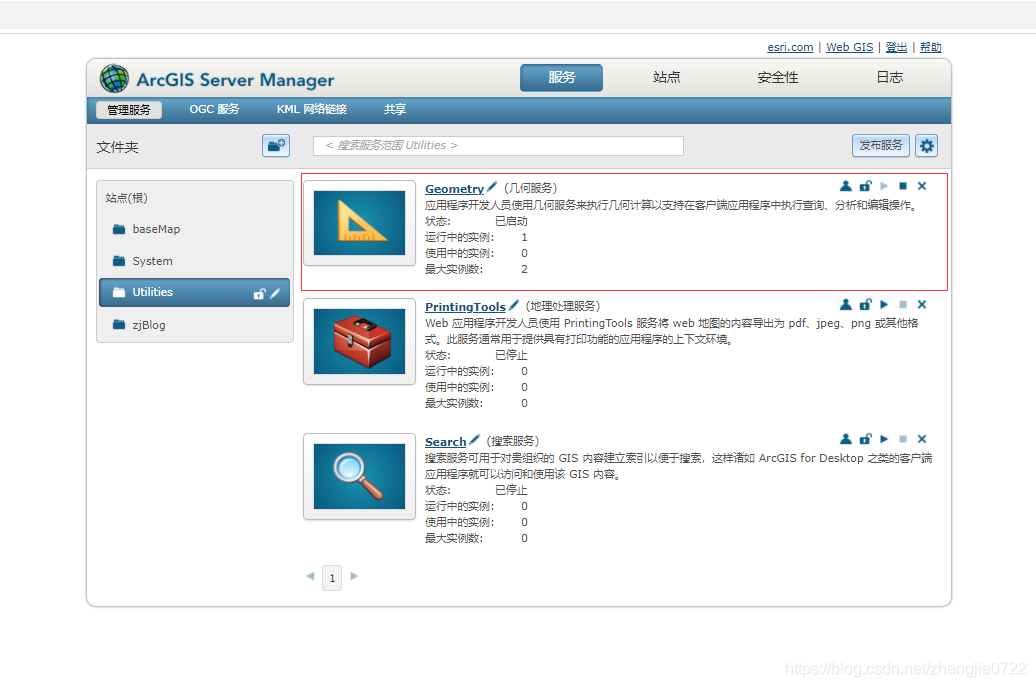Toggle the lock on the Search service
Image resolution: width=1036 pixels, height=687 pixels.
865,439
